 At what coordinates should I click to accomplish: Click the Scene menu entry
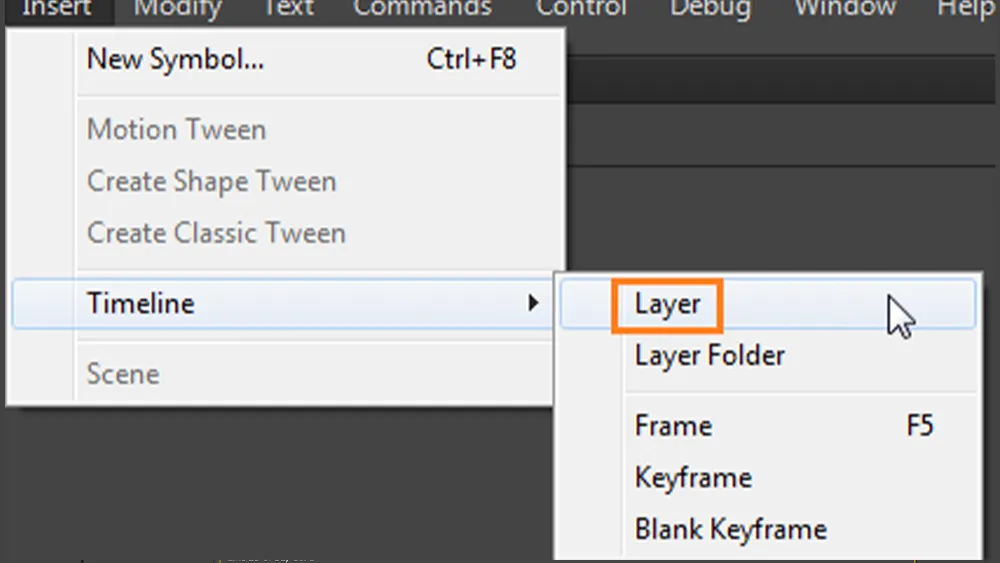(123, 374)
